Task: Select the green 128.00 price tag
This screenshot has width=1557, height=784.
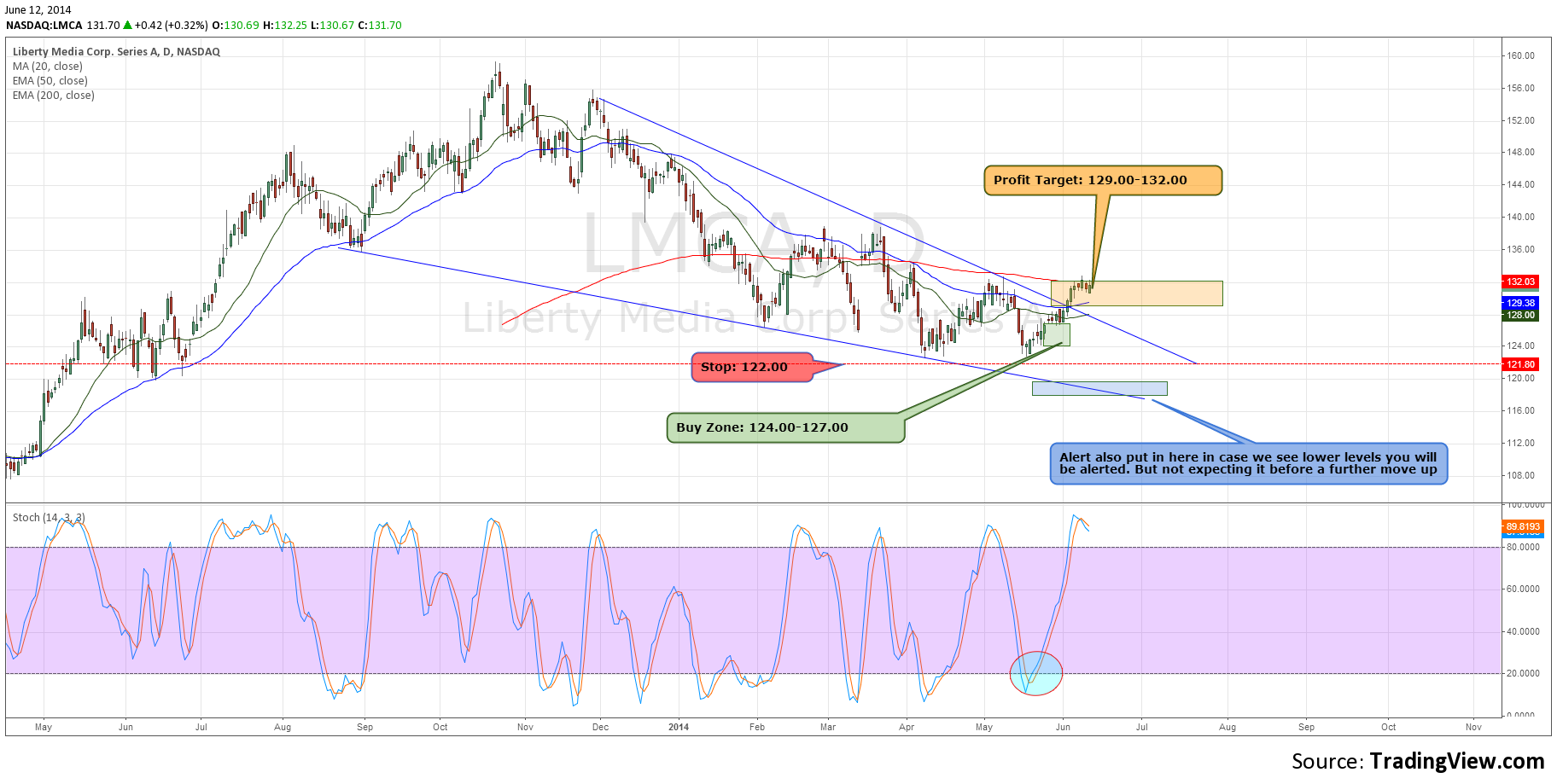Action: click(x=1519, y=315)
